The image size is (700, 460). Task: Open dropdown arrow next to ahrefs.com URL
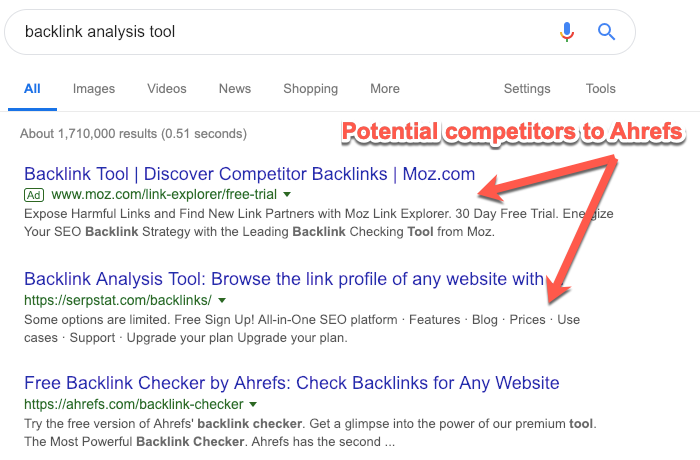[x=254, y=405]
